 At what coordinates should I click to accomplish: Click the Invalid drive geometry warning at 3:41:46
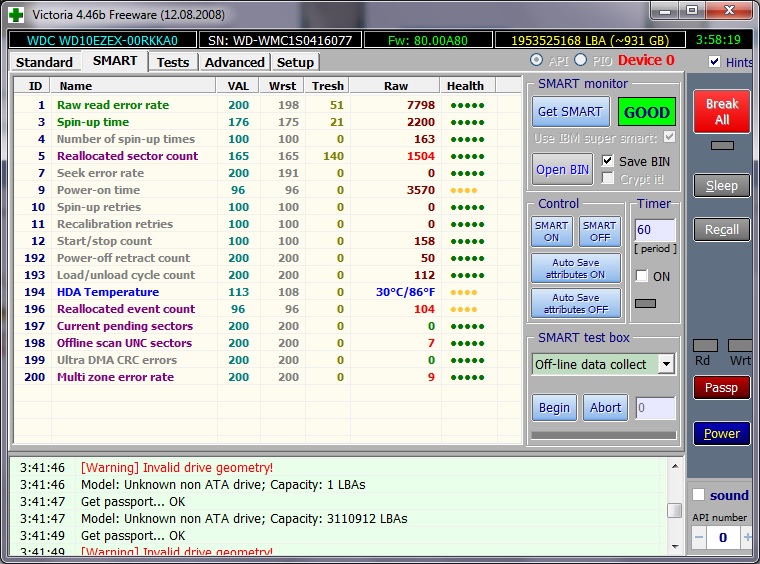(x=177, y=467)
